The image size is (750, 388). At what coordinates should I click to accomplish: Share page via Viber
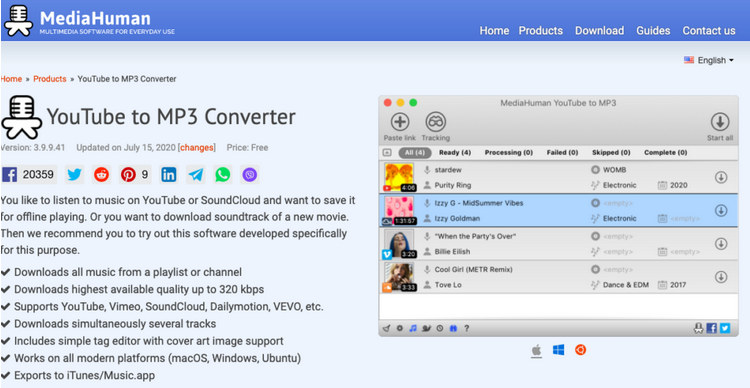click(250, 175)
